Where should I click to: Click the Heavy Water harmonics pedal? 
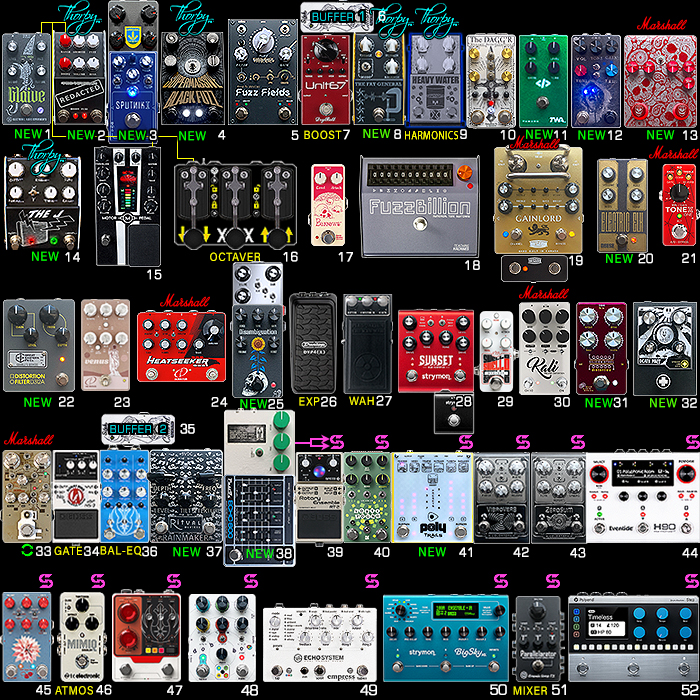tap(435, 79)
